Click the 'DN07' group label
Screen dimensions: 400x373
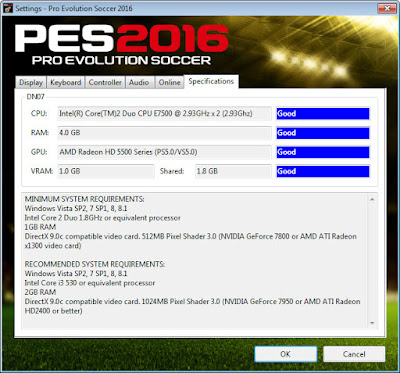click(35, 97)
